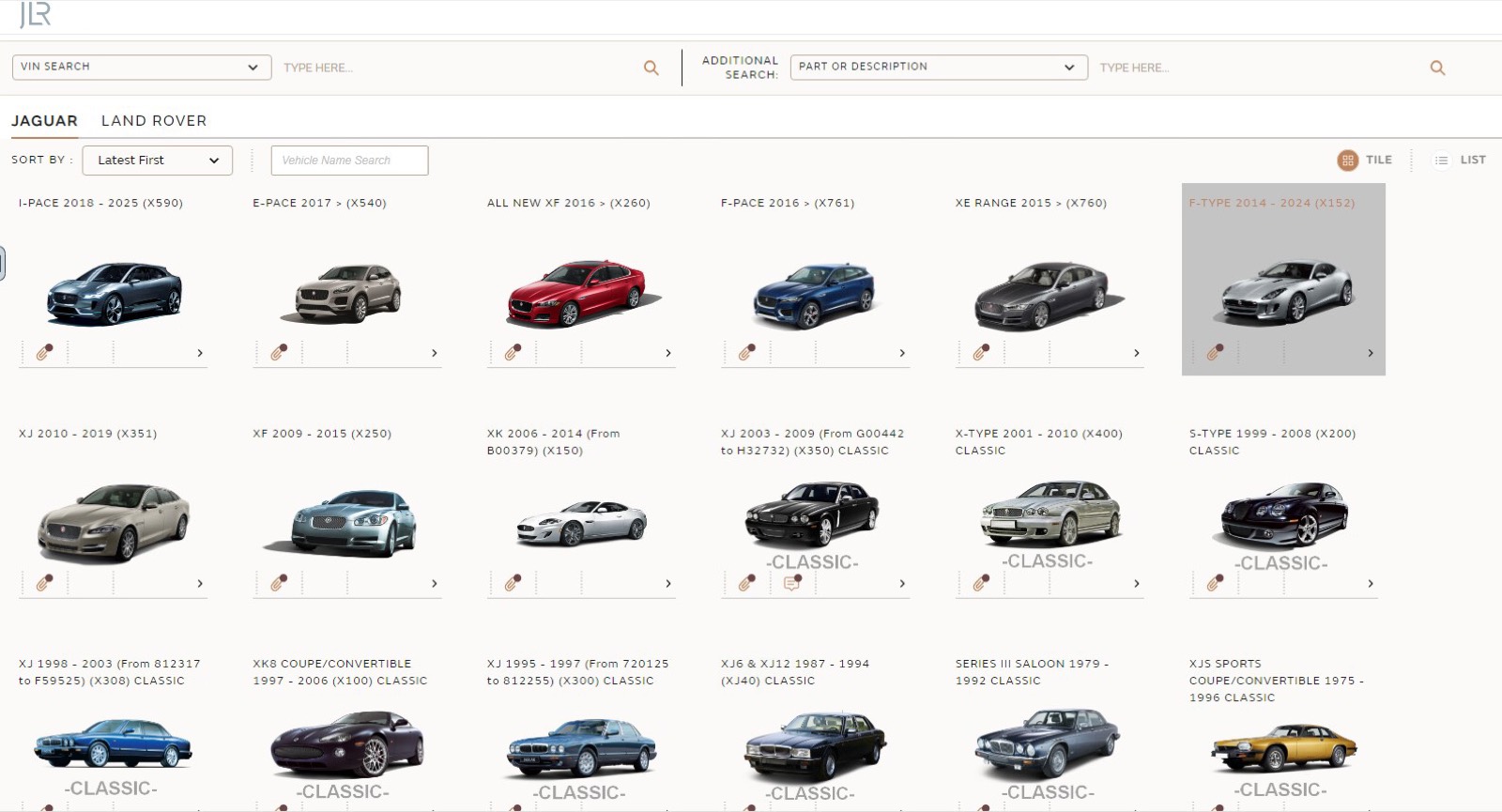This screenshot has width=1502, height=812.
Task: Click the X-TYPE 2001 - 2010 (X400) CLASSIC title
Action: pos(1039,442)
